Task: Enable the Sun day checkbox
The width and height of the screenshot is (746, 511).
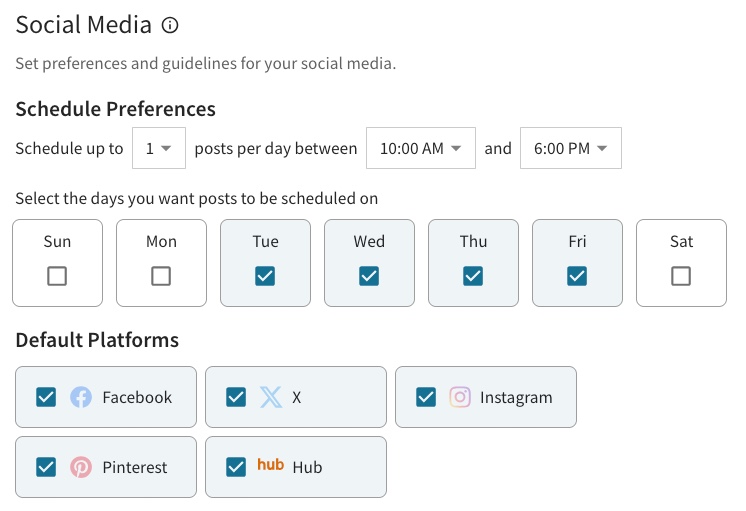Action: pyautogui.click(x=57, y=276)
